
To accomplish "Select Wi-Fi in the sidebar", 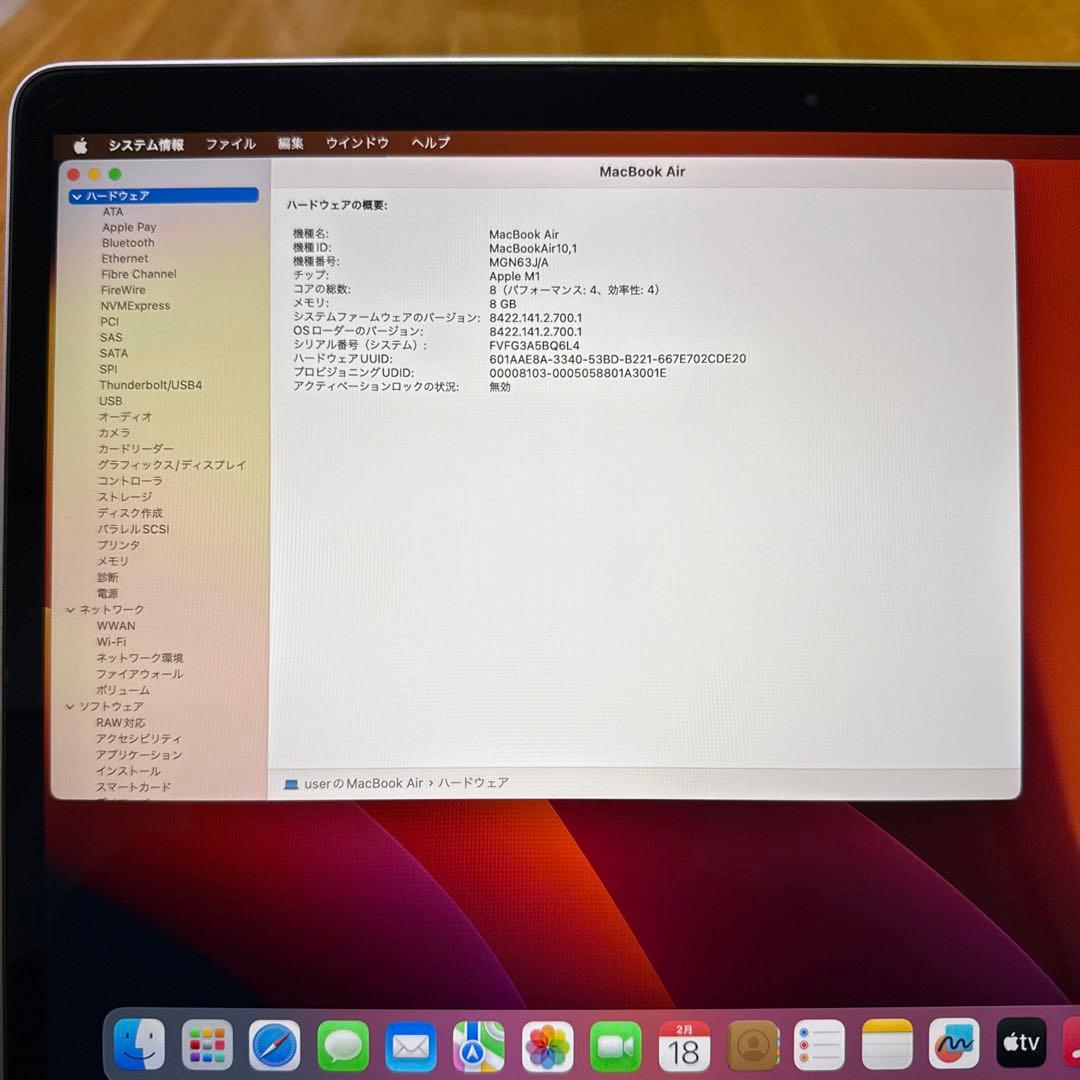I will click(112, 642).
